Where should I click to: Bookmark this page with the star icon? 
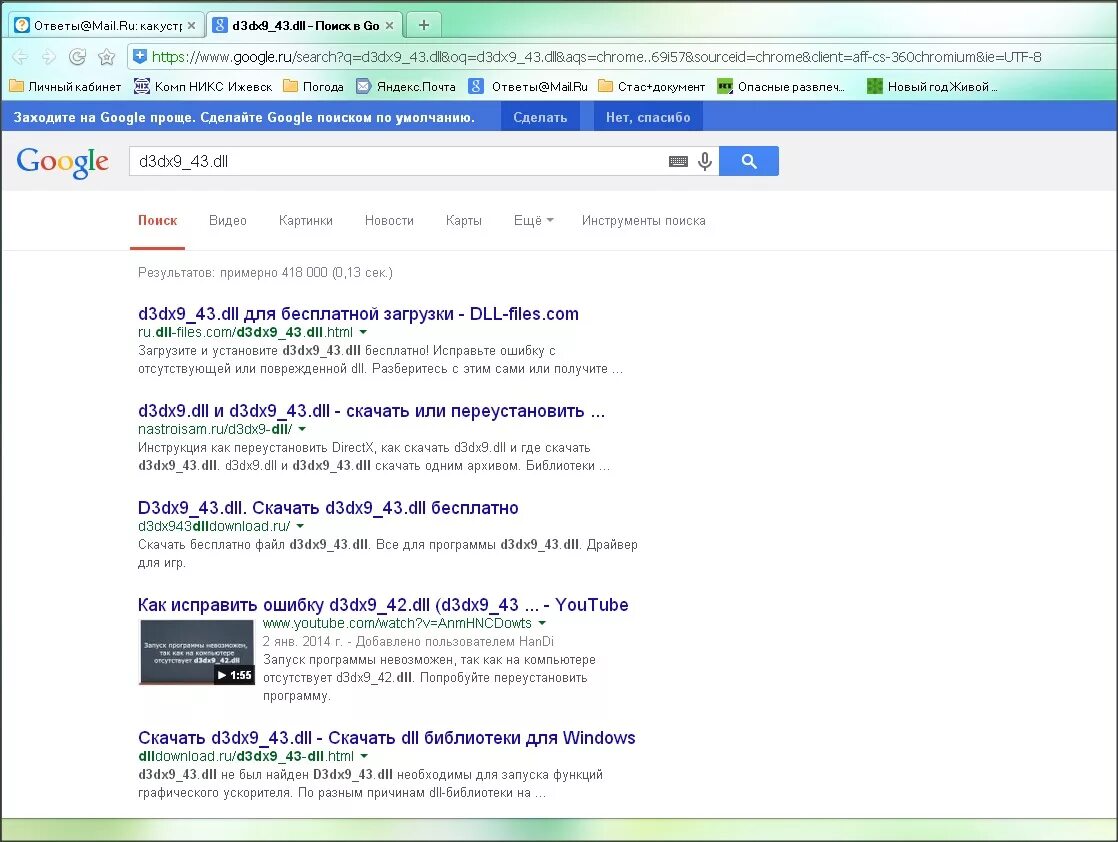click(x=106, y=57)
